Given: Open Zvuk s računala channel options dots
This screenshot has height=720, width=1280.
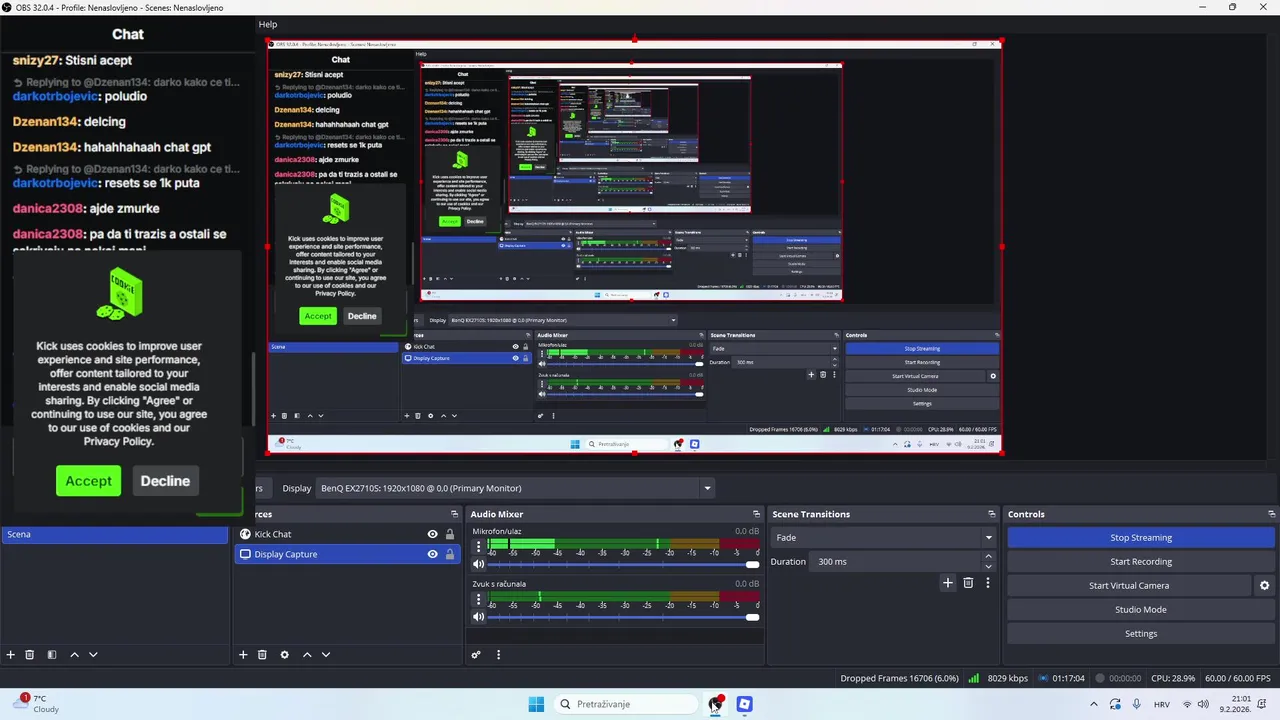Looking at the screenshot, I should pyautogui.click(x=478, y=599).
